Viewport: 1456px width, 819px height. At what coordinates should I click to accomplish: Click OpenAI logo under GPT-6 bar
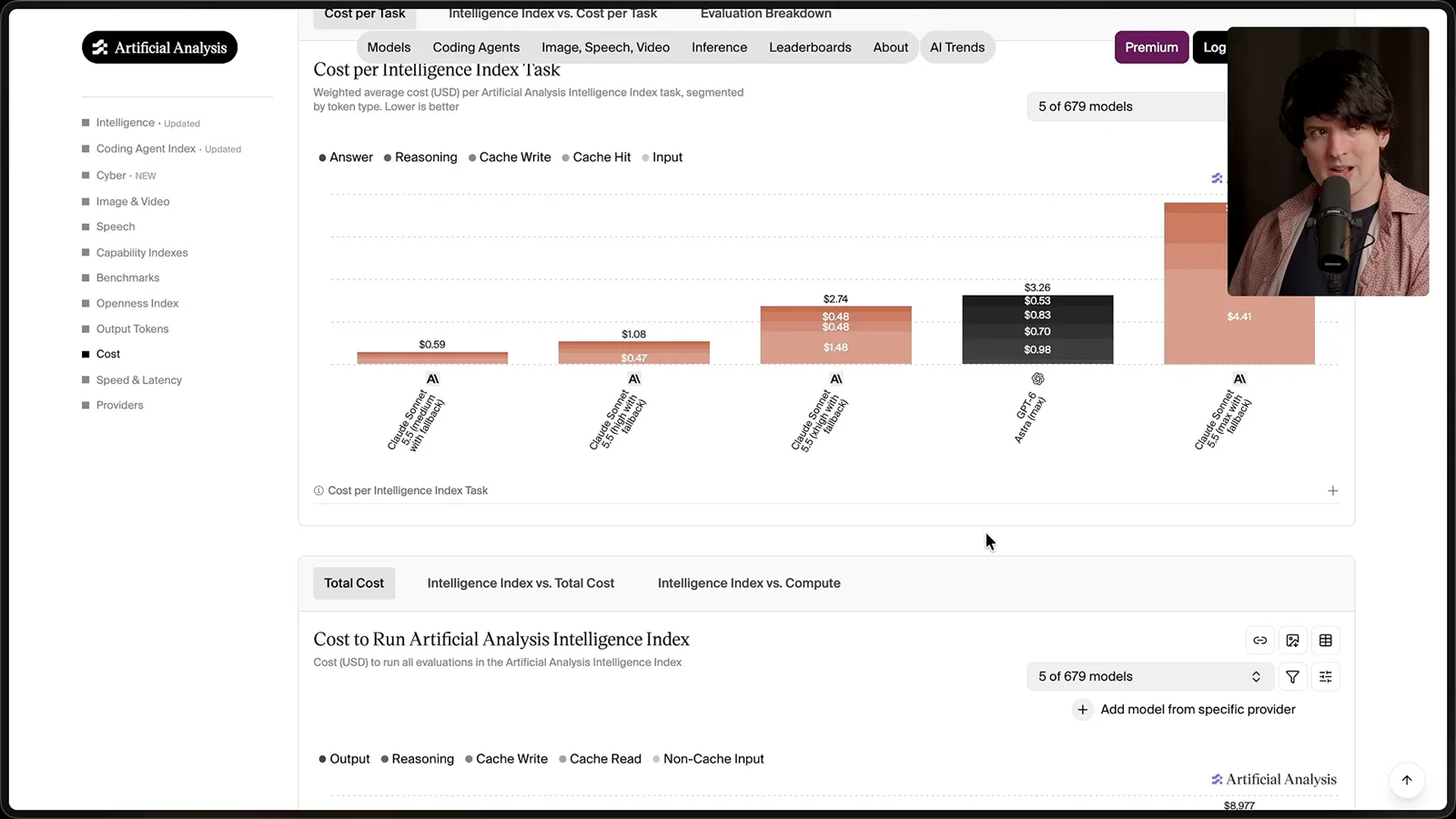pos(1037,379)
